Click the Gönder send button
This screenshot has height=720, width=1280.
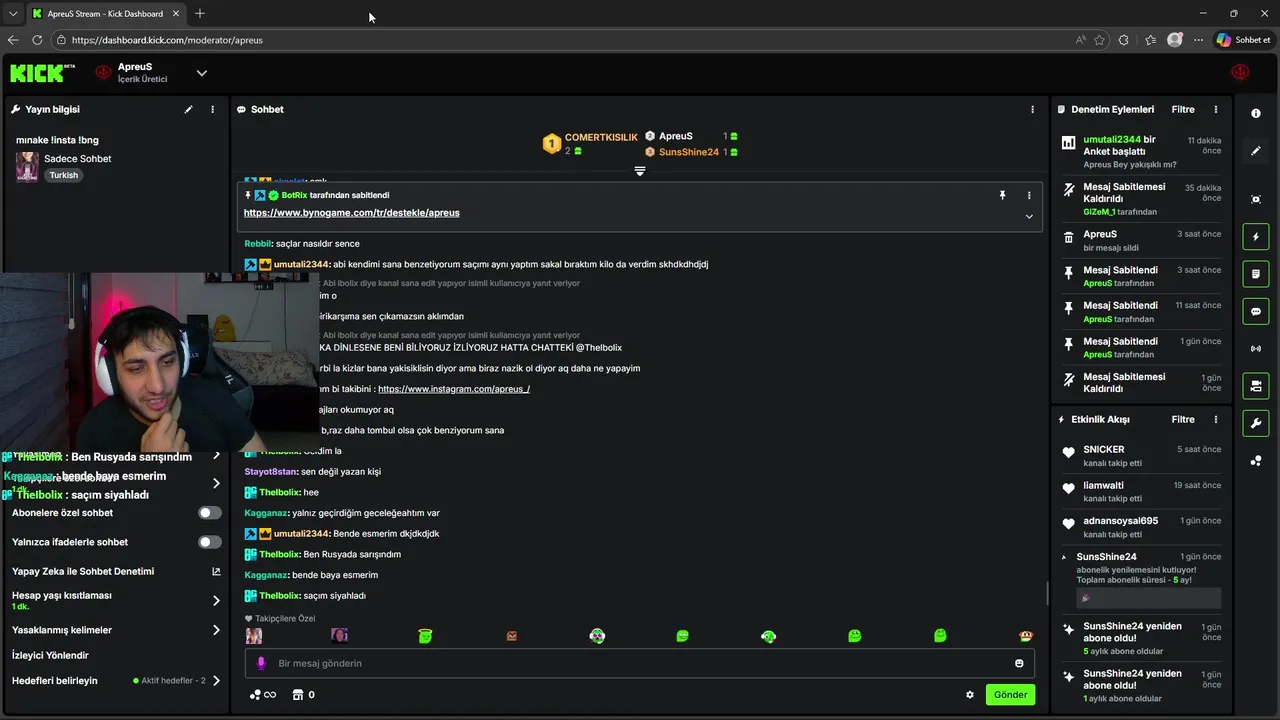tap(1010, 695)
